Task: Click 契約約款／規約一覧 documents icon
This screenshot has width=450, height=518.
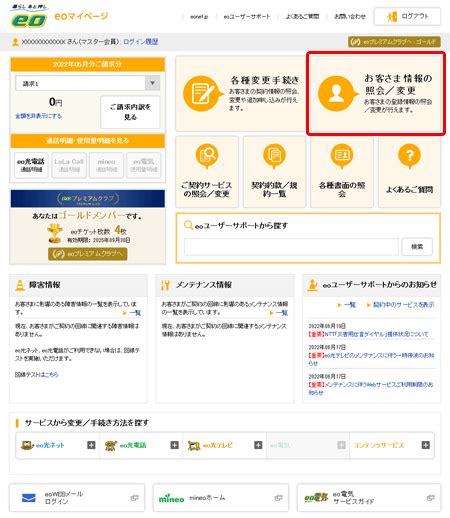Action: click(274, 156)
